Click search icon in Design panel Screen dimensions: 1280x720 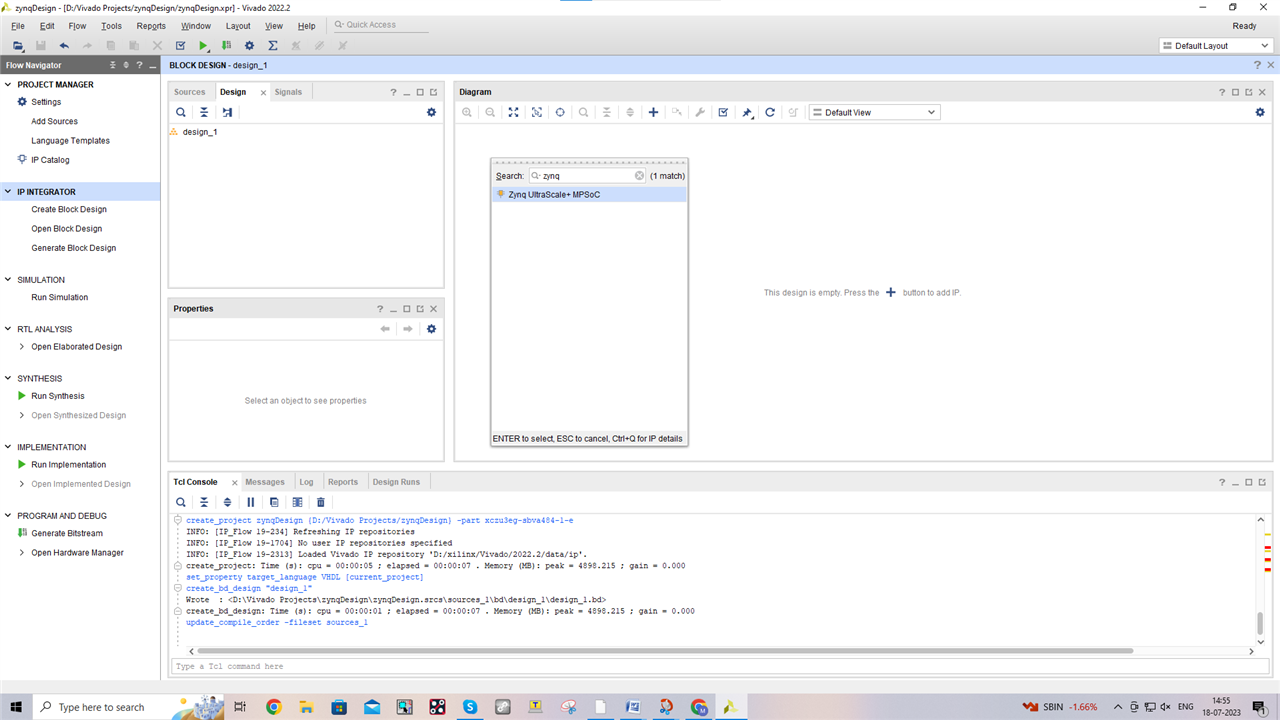(181, 112)
